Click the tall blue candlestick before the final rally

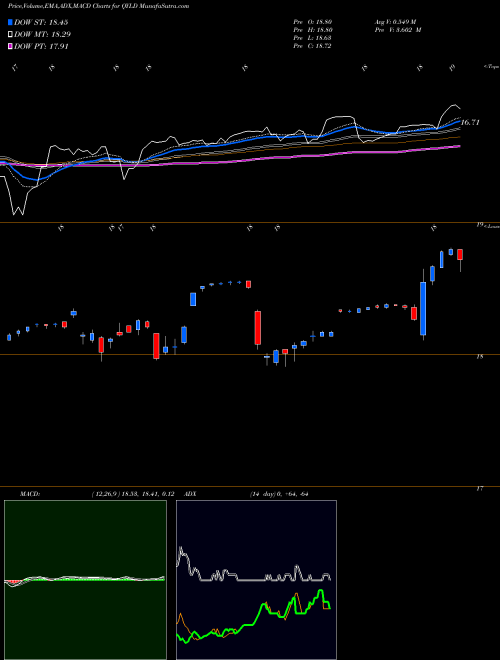pos(423,309)
